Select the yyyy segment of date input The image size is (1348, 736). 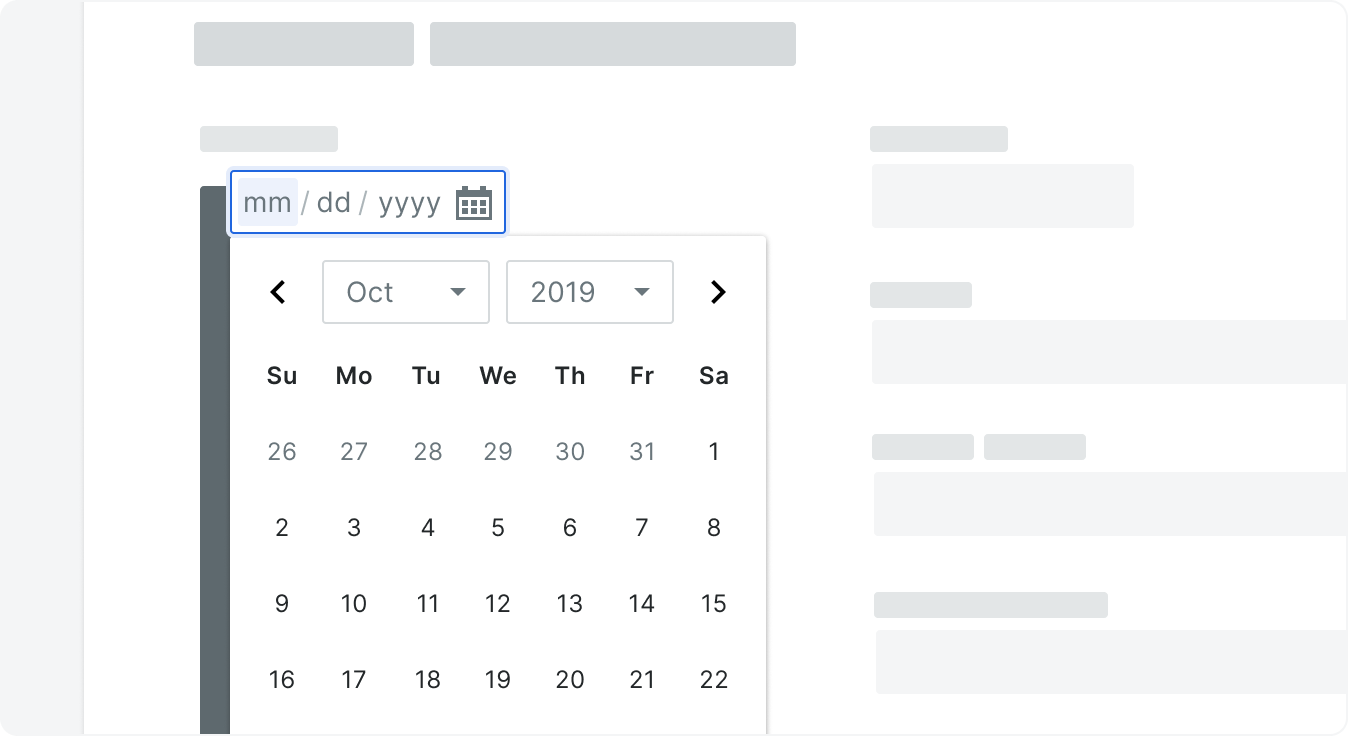click(x=409, y=203)
